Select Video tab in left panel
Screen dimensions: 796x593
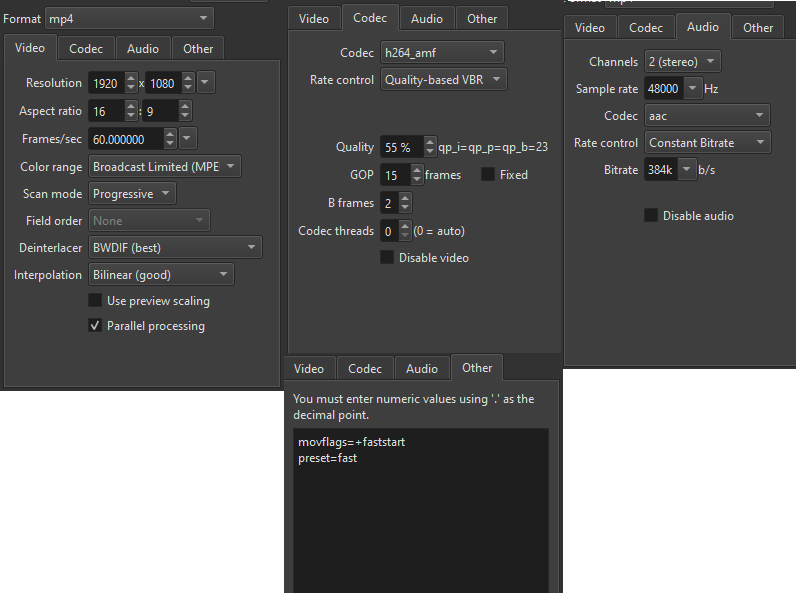click(30, 48)
